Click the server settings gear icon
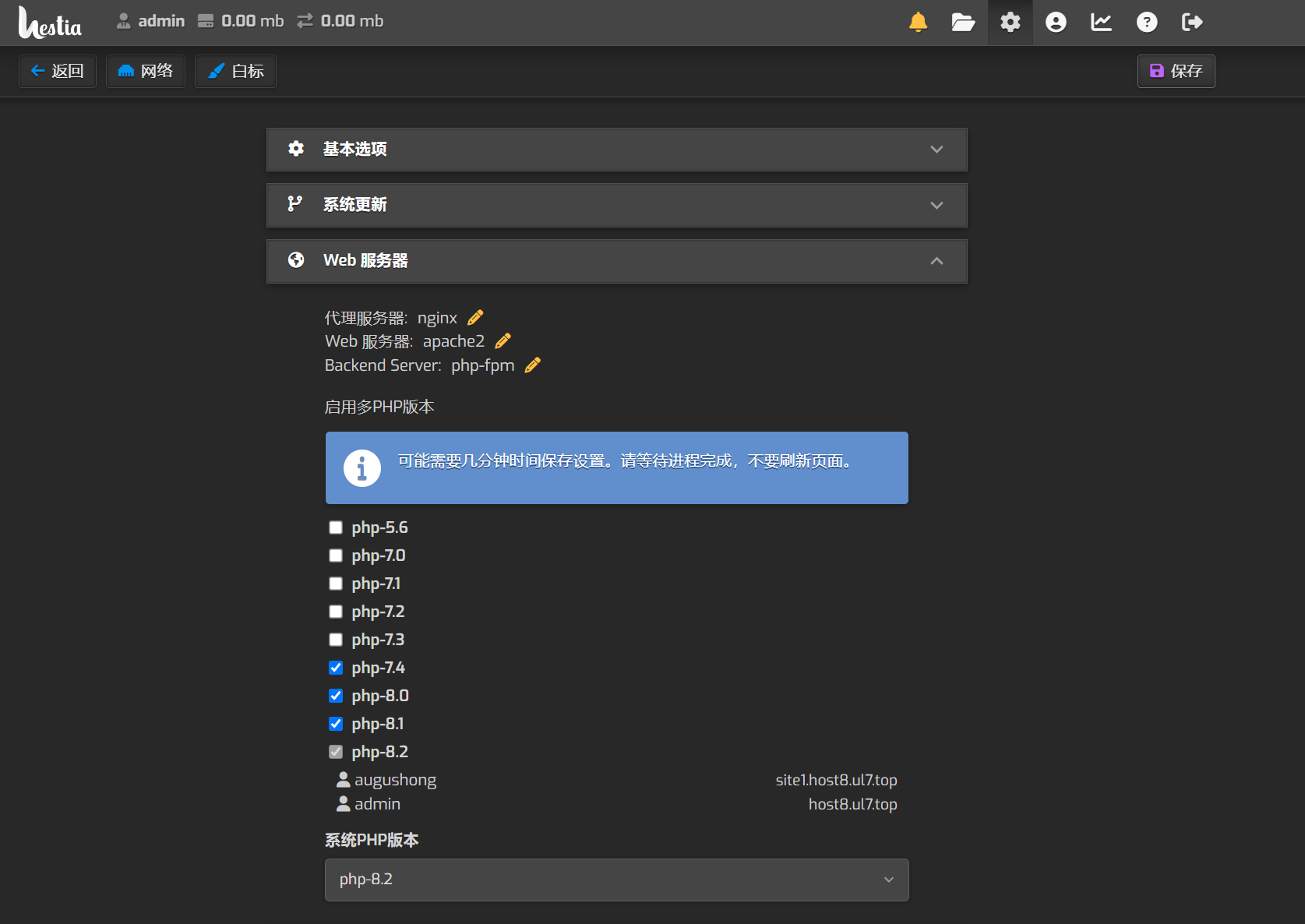This screenshot has width=1305, height=924. pyautogui.click(x=1010, y=22)
